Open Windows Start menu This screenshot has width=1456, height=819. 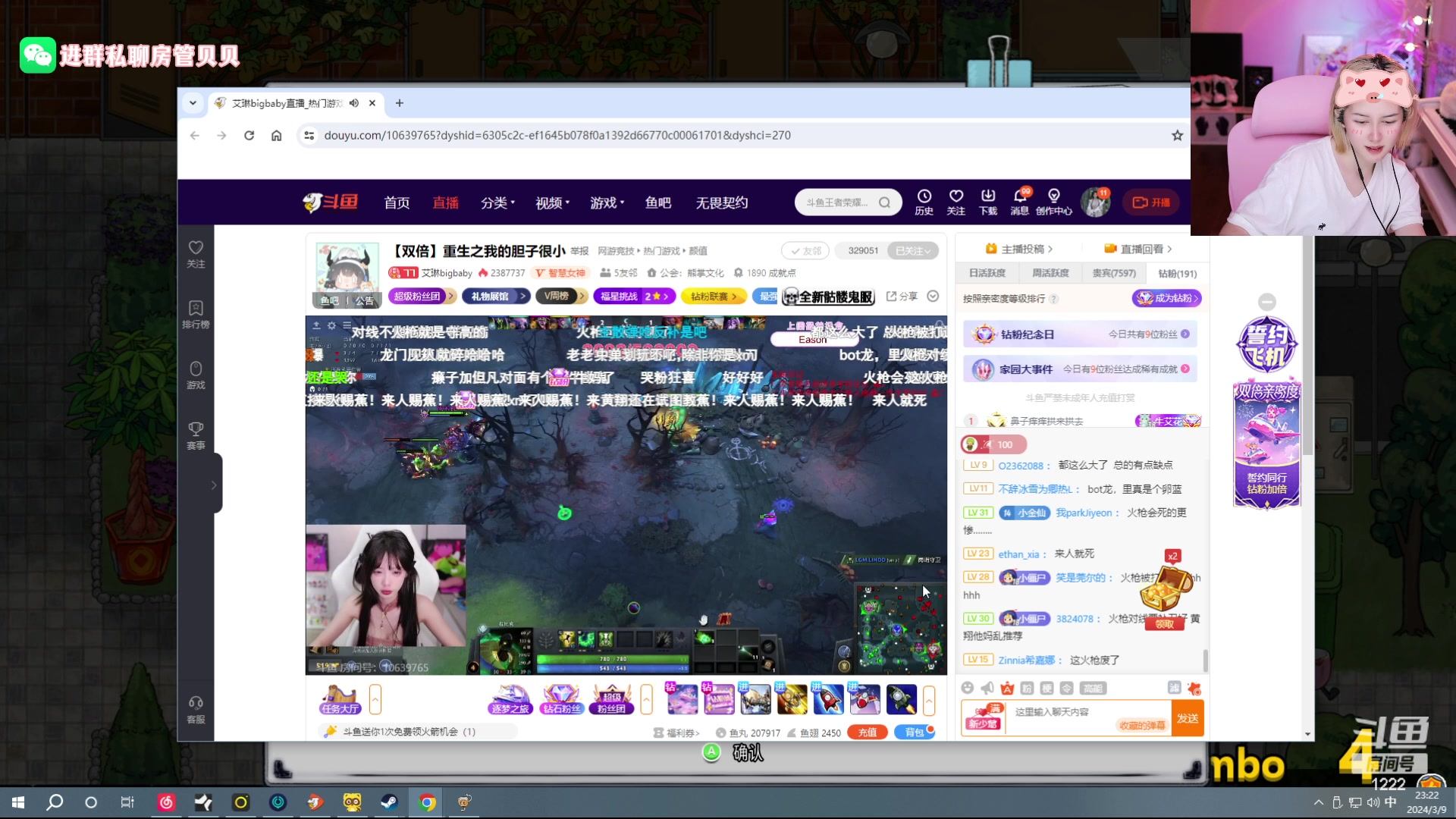(18, 802)
